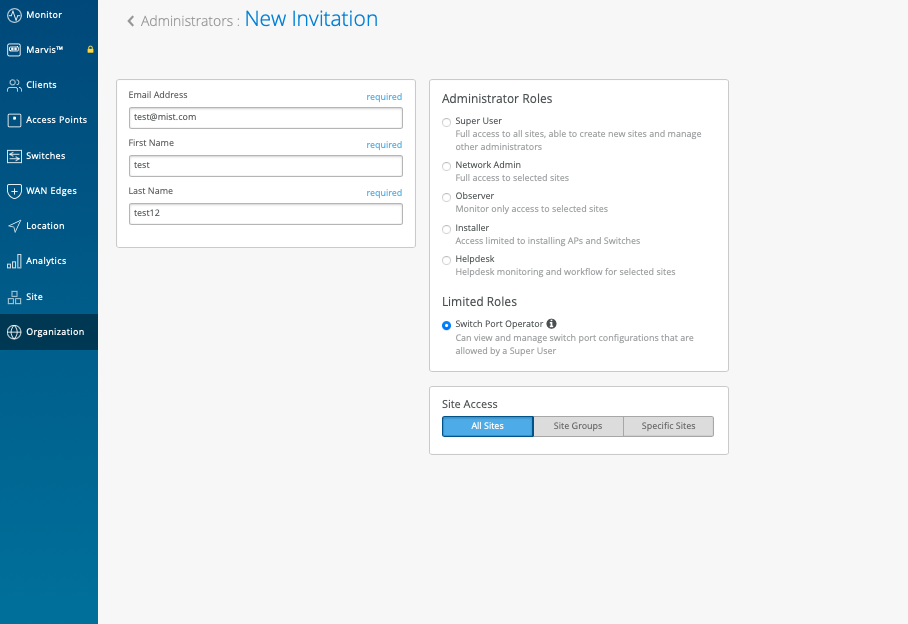Open Analytics bar chart icon
908x624 pixels.
(14, 261)
